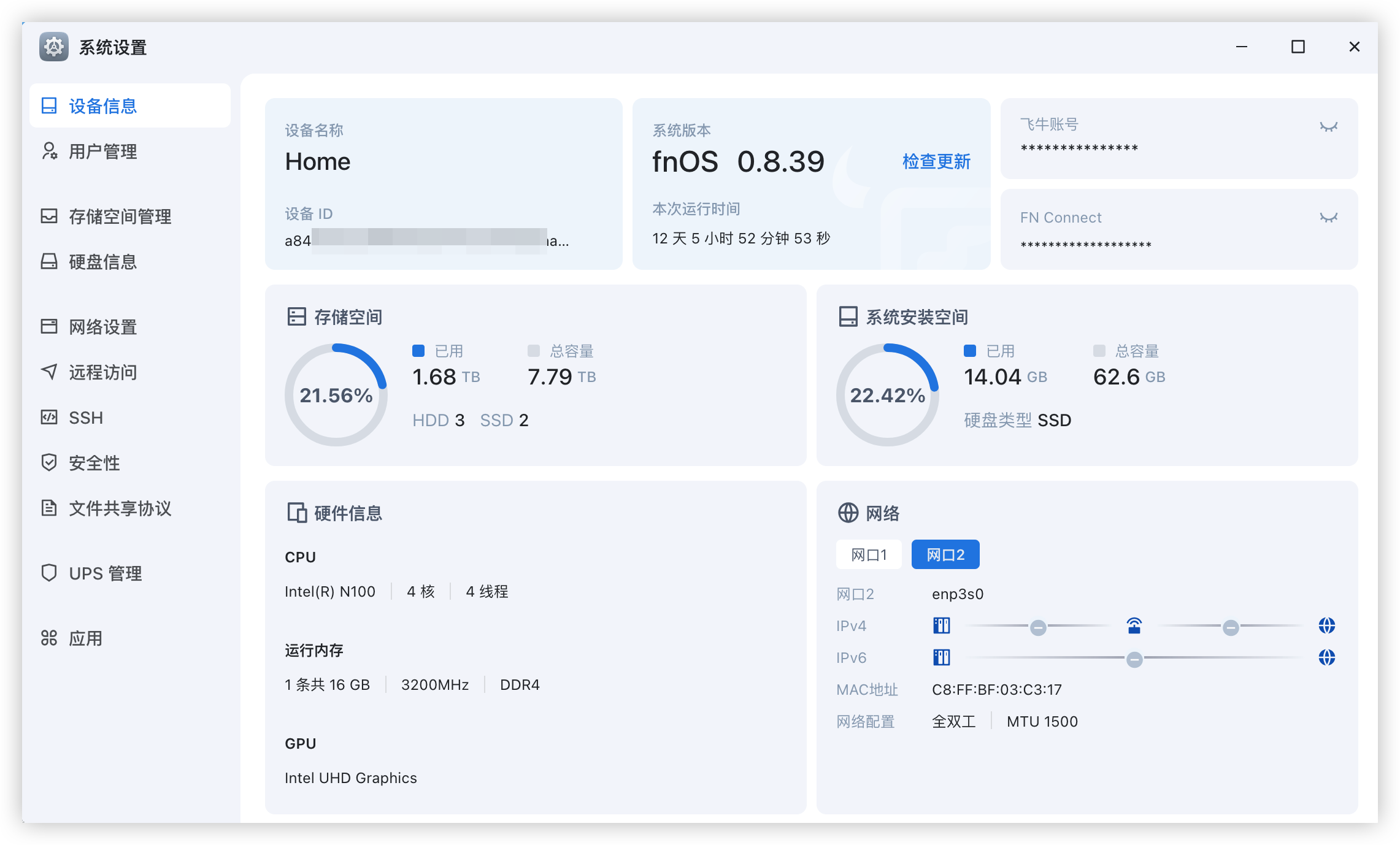1400x845 pixels.
Task: Click the 文件共享协议 document icon
Action: [x=49, y=508]
